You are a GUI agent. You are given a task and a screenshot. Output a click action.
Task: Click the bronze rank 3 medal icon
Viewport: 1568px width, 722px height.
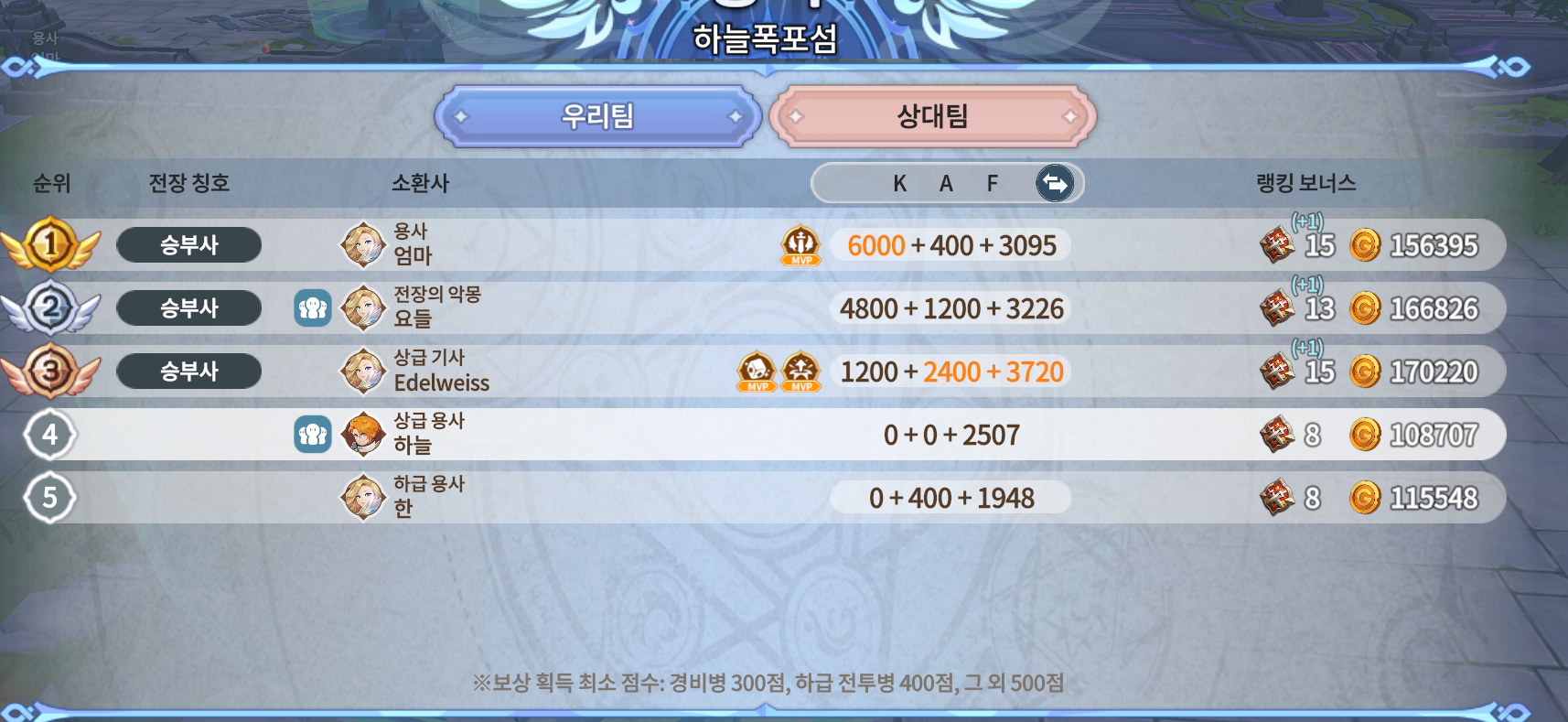pos(50,371)
